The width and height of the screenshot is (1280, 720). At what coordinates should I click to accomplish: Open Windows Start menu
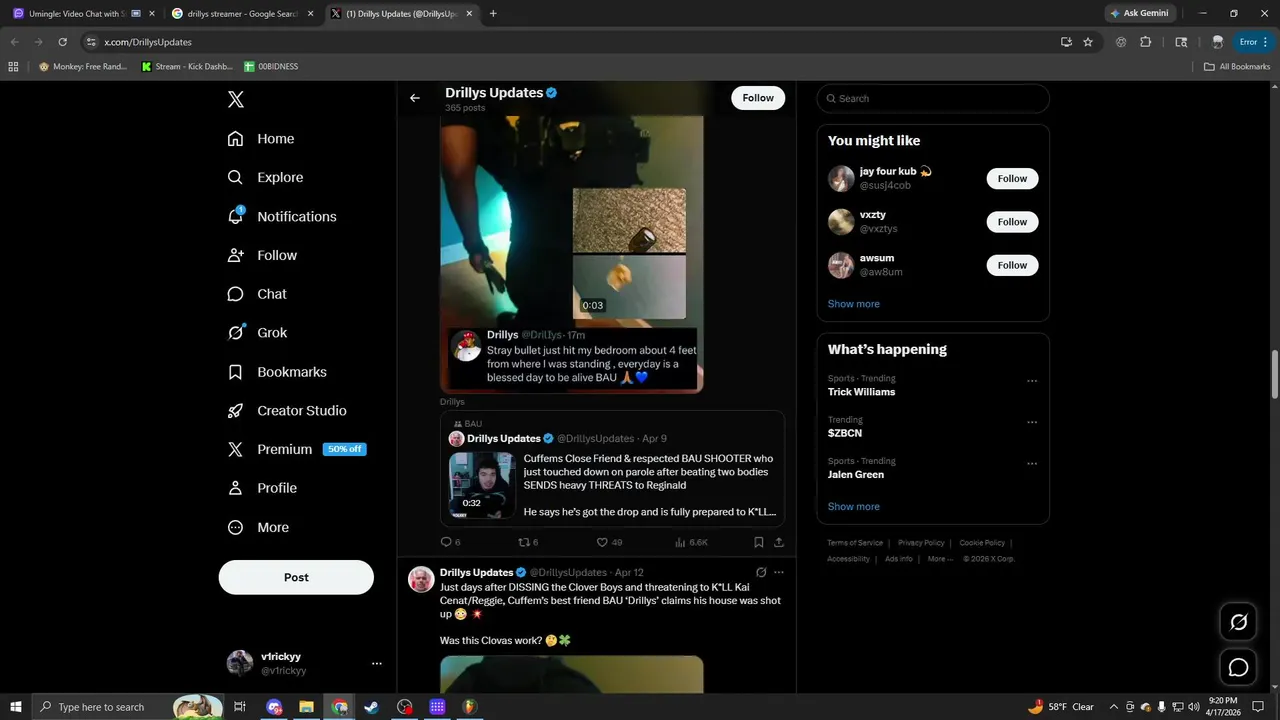(15, 707)
